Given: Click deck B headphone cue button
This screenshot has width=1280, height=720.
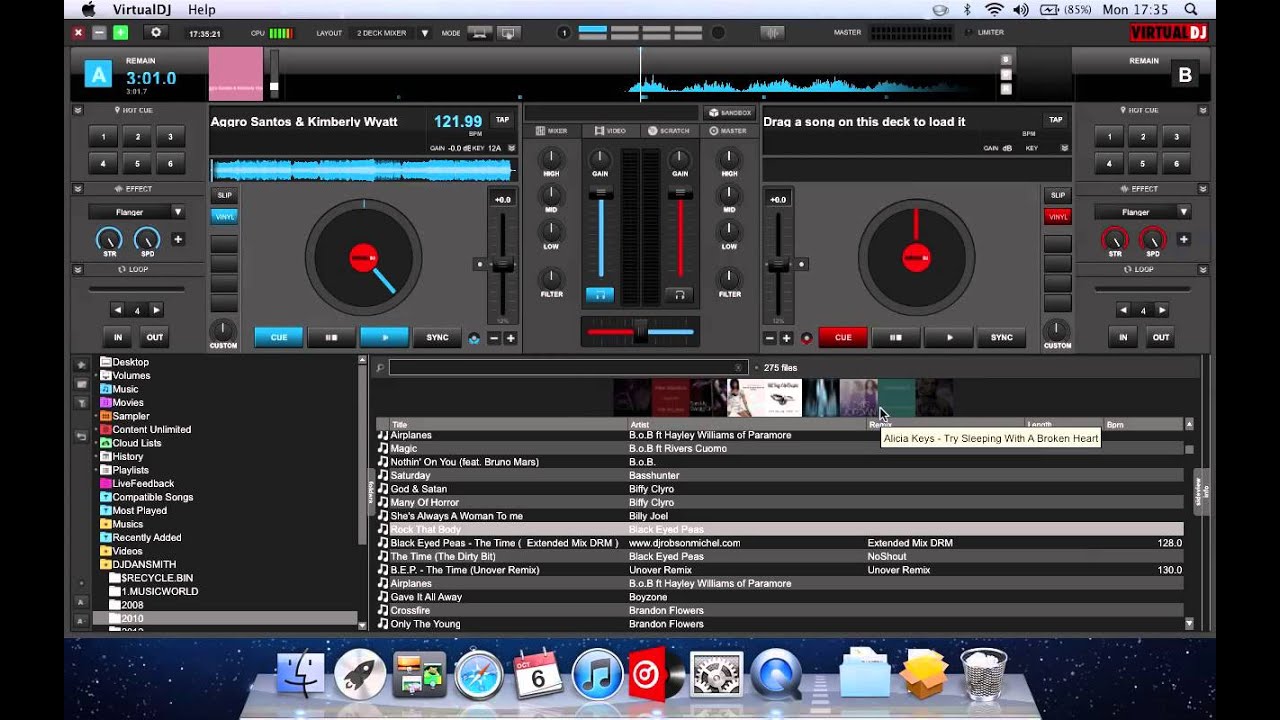Looking at the screenshot, I should 679,294.
